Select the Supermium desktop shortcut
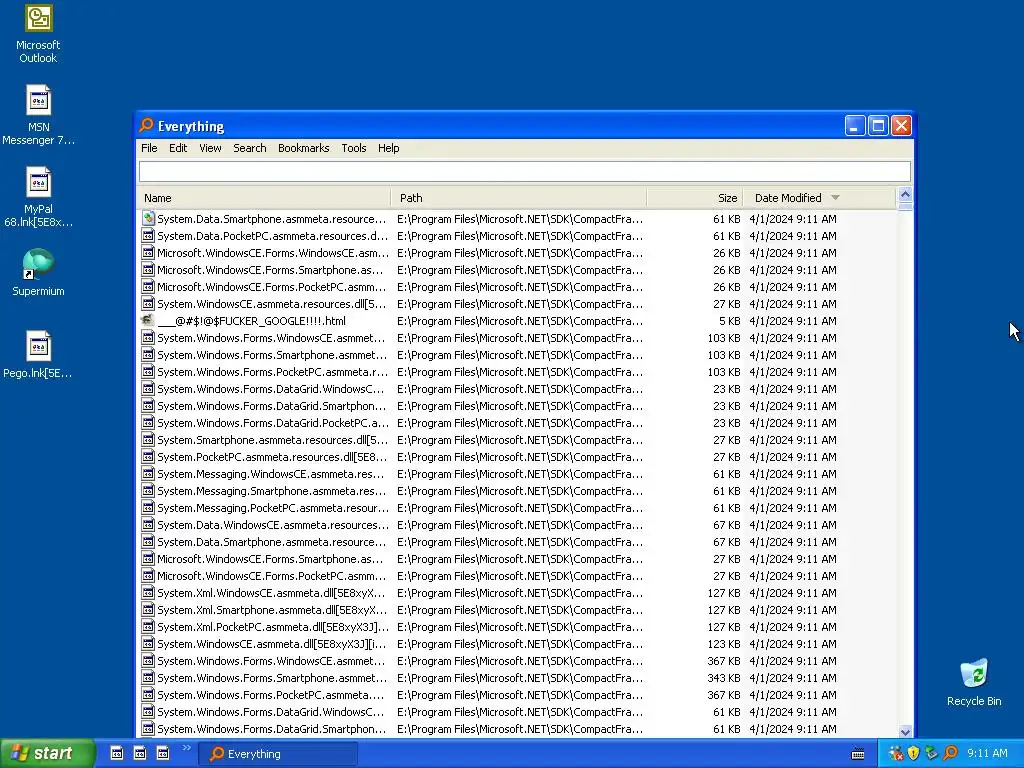Image resolution: width=1024 pixels, height=768 pixels. coord(38,272)
